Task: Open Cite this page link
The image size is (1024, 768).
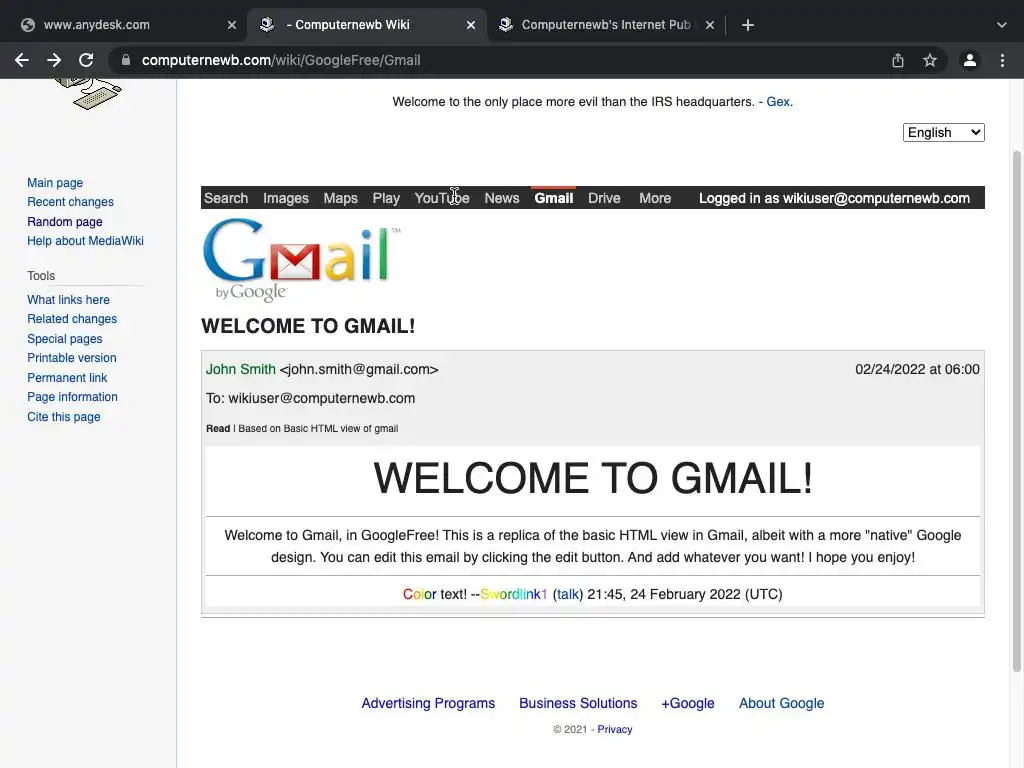Action: pos(64,417)
